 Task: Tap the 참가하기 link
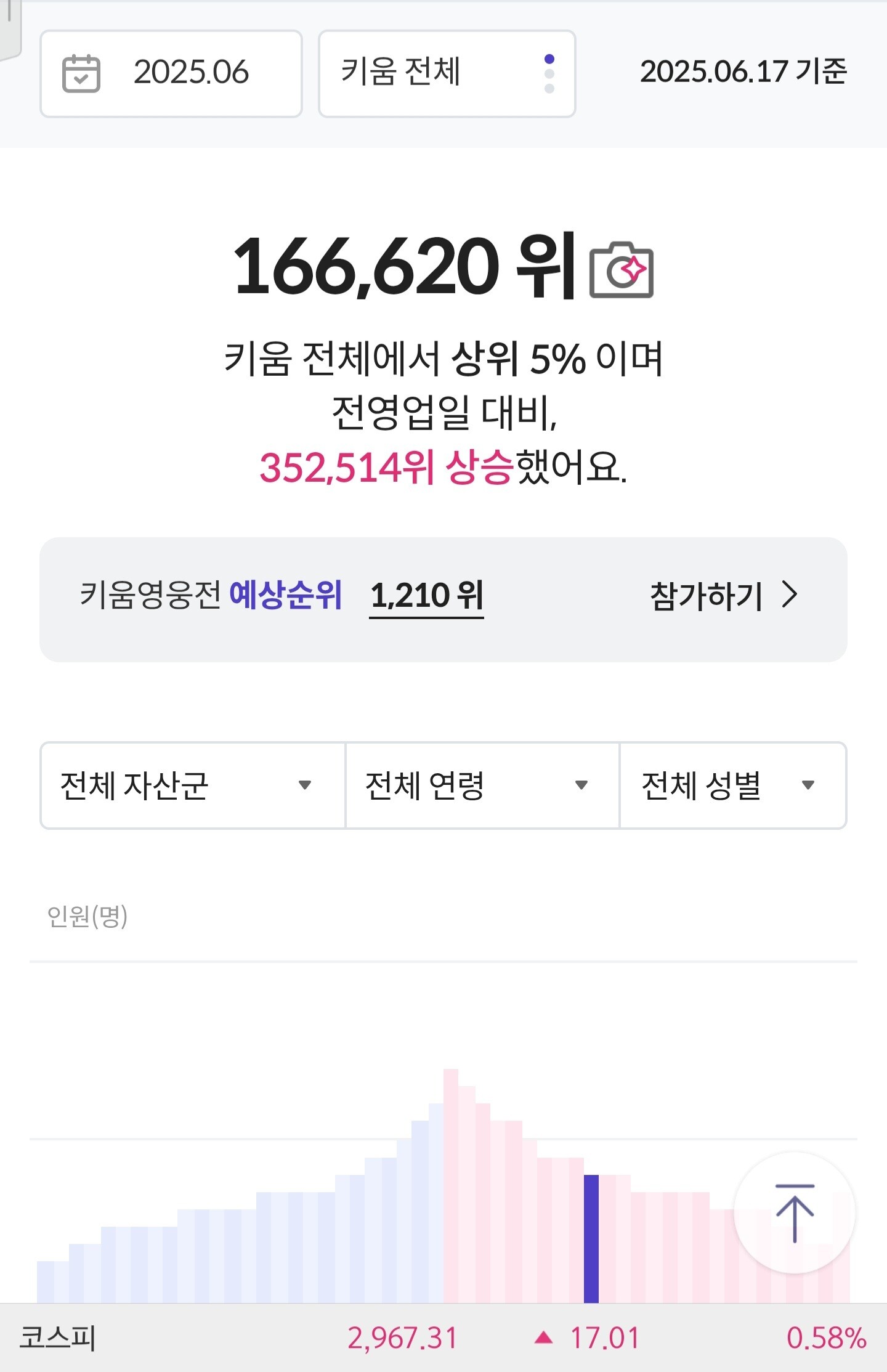(x=706, y=596)
